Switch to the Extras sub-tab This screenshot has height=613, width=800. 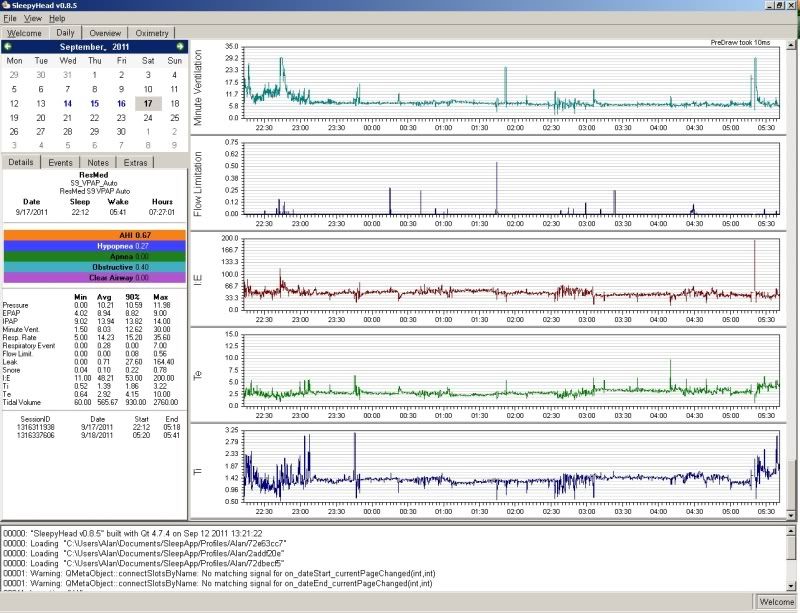coord(135,163)
